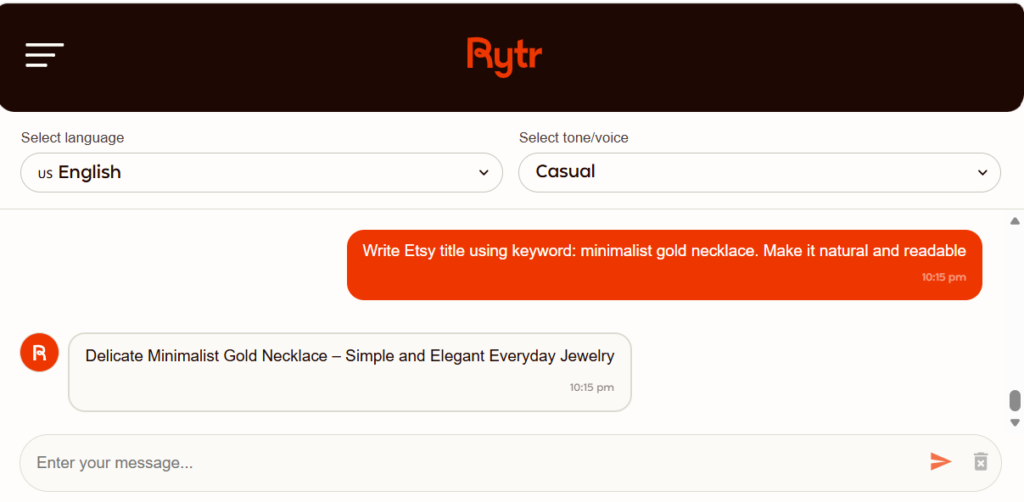Click the scroll up arrow in the chat
Image resolution: width=1024 pixels, height=502 pixels.
1015,221
